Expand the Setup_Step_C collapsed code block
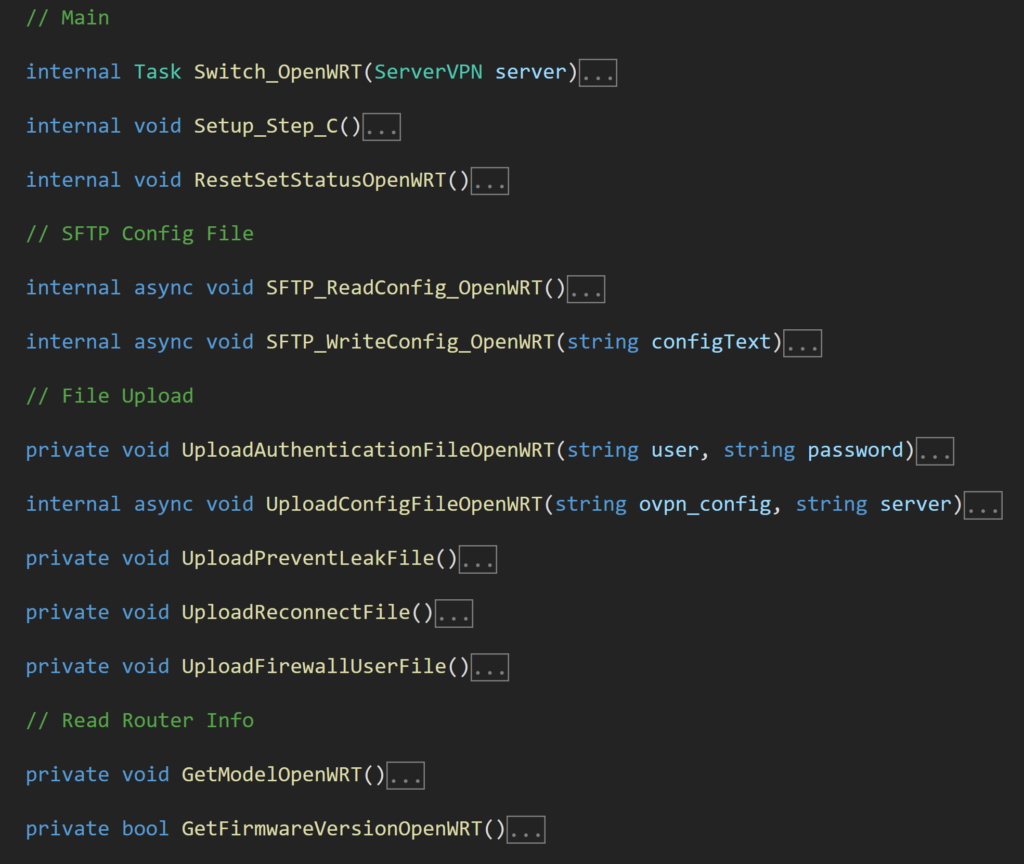The height and width of the screenshot is (864, 1024). click(x=381, y=127)
